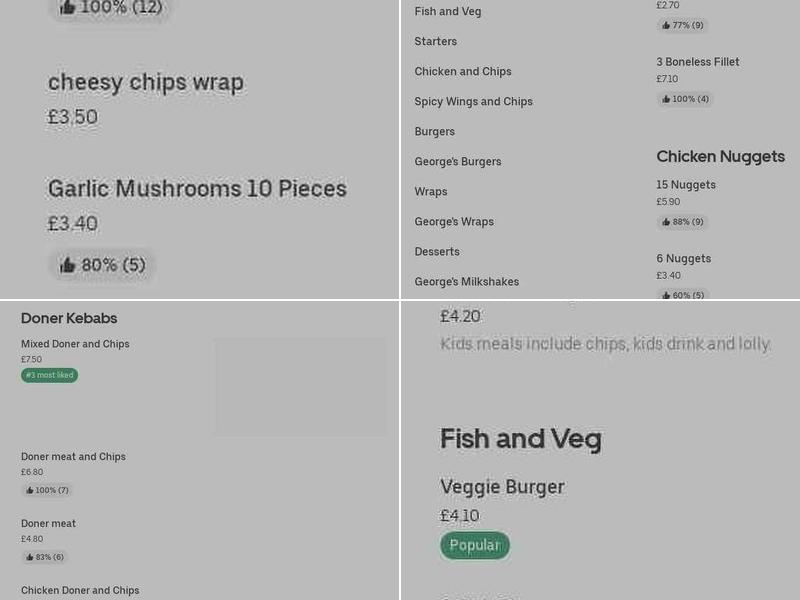Image resolution: width=800 pixels, height=600 pixels.
Task: Open the Desserts menu section
Action: tap(437, 251)
